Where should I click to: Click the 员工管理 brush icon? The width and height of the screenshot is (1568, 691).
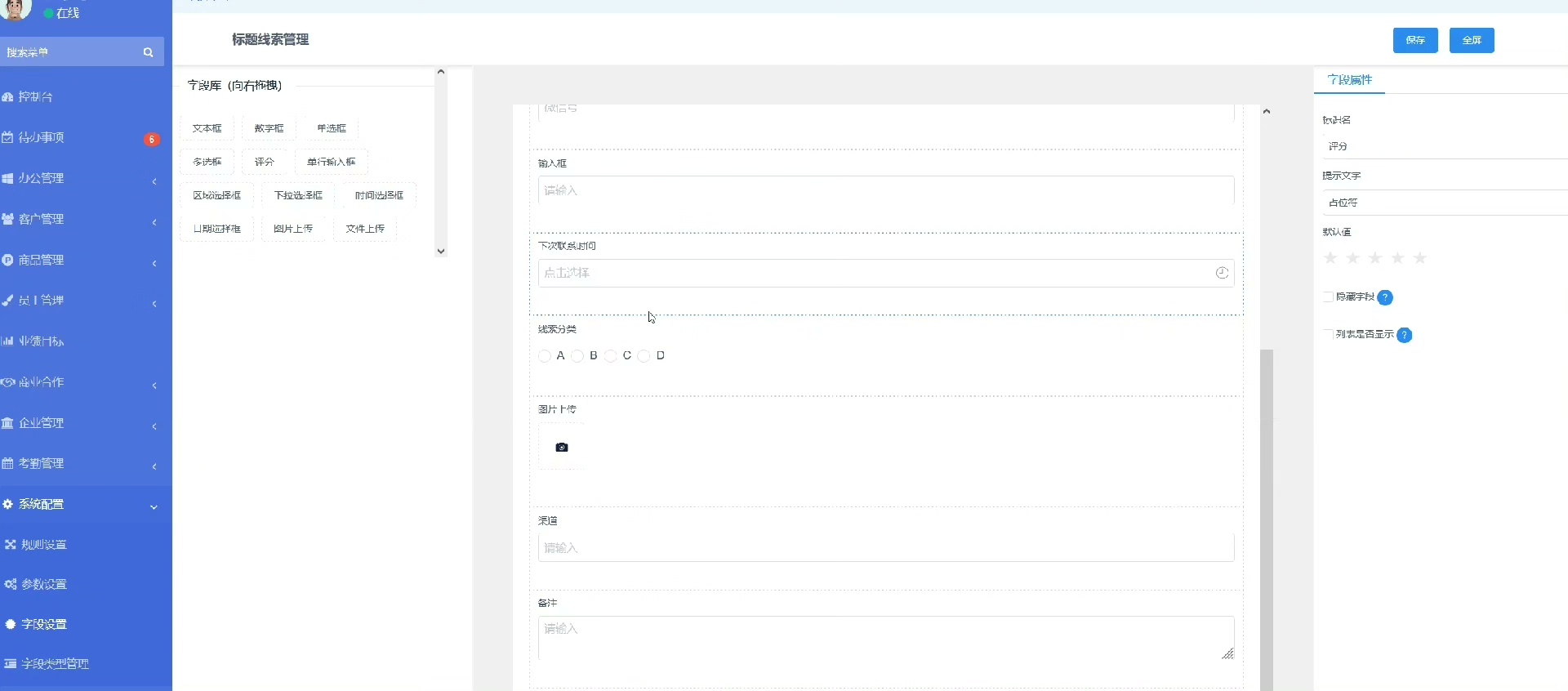(x=7, y=301)
